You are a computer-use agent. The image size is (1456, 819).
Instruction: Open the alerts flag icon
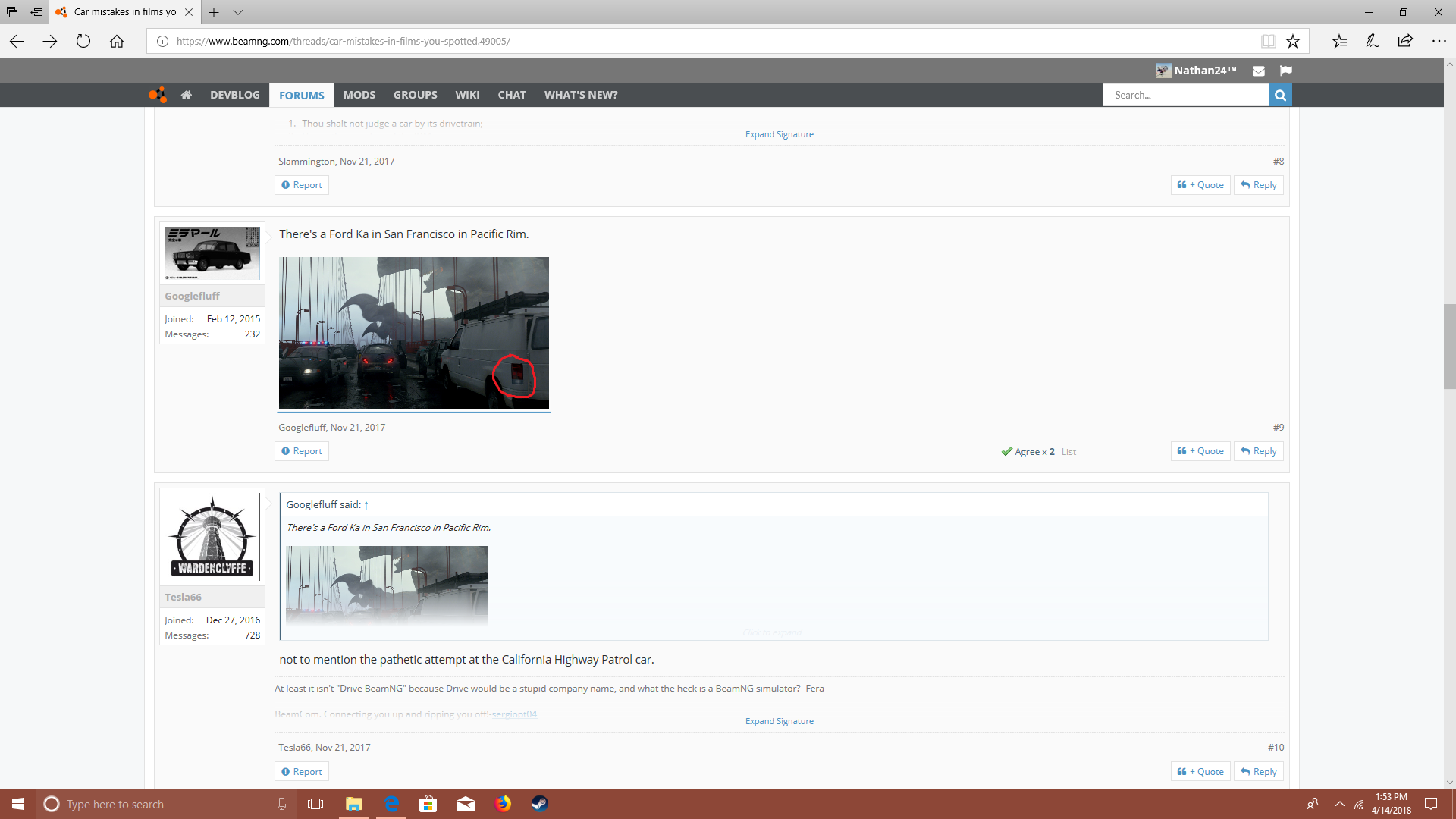pyautogui.click(x=1286, y=71)
